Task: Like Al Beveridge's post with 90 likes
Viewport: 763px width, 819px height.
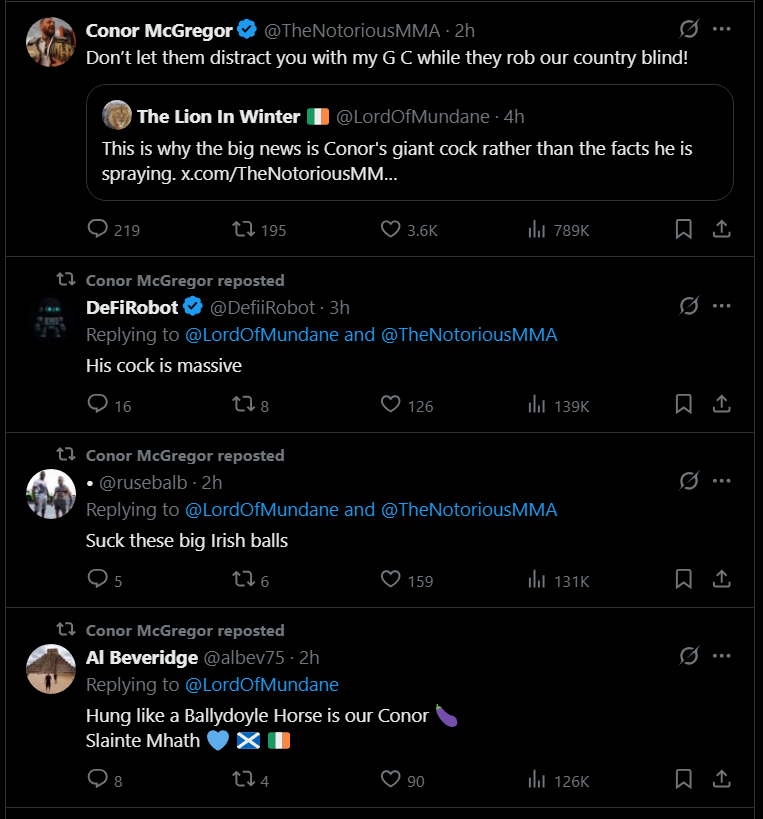Action: coord(390,779)
